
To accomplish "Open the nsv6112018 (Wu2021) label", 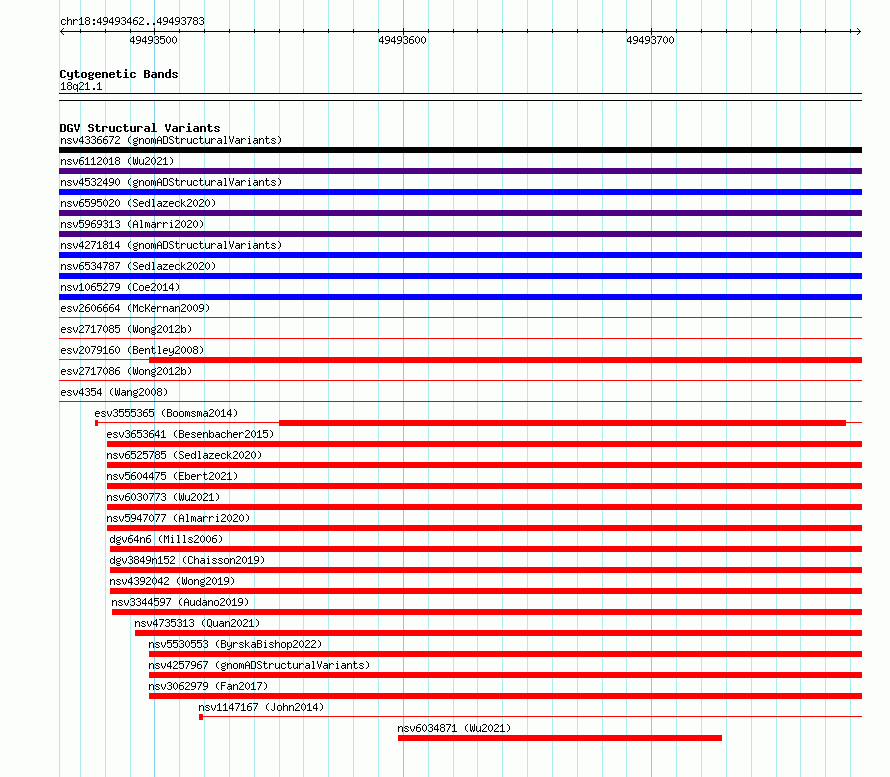I will [x=117, y=161].
